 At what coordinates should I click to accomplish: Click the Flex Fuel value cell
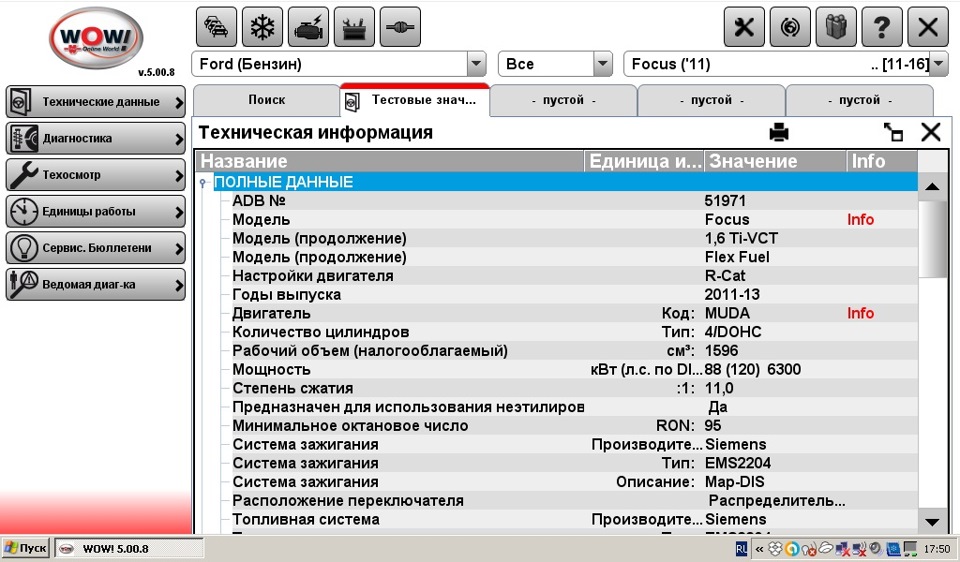(737, 257)
